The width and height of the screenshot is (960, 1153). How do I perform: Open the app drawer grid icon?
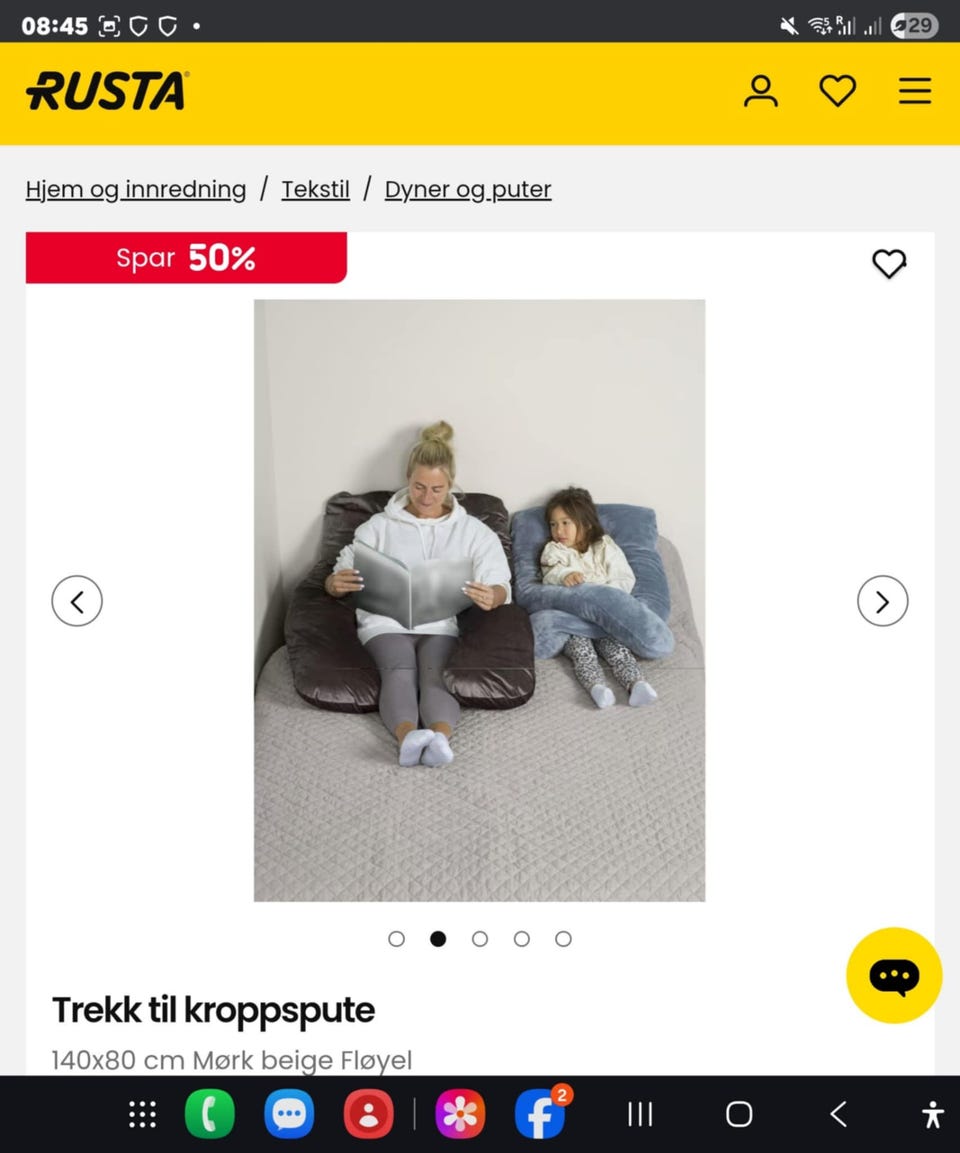coord(143,1115)
